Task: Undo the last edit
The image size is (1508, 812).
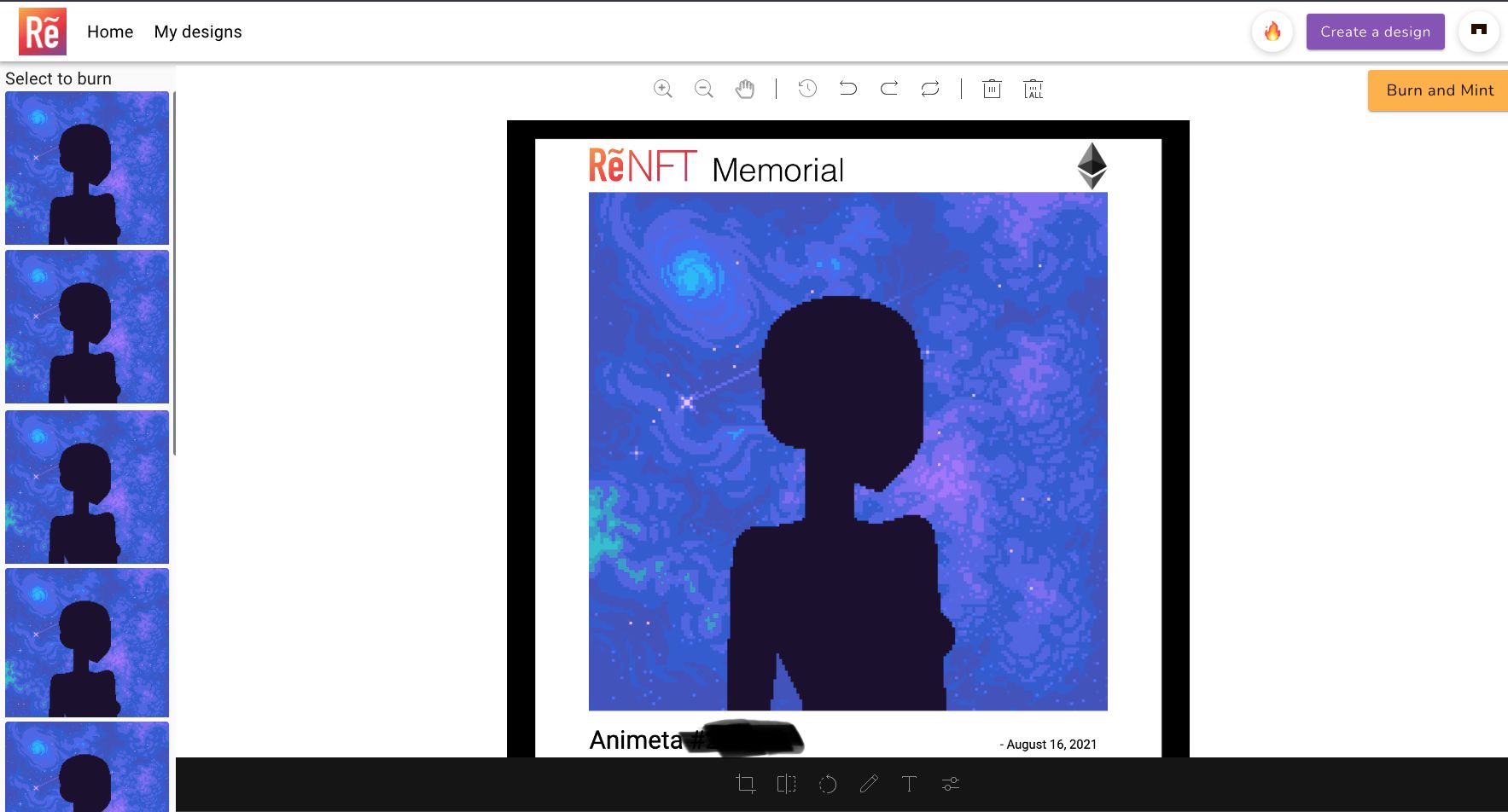Action: (848, 89)
